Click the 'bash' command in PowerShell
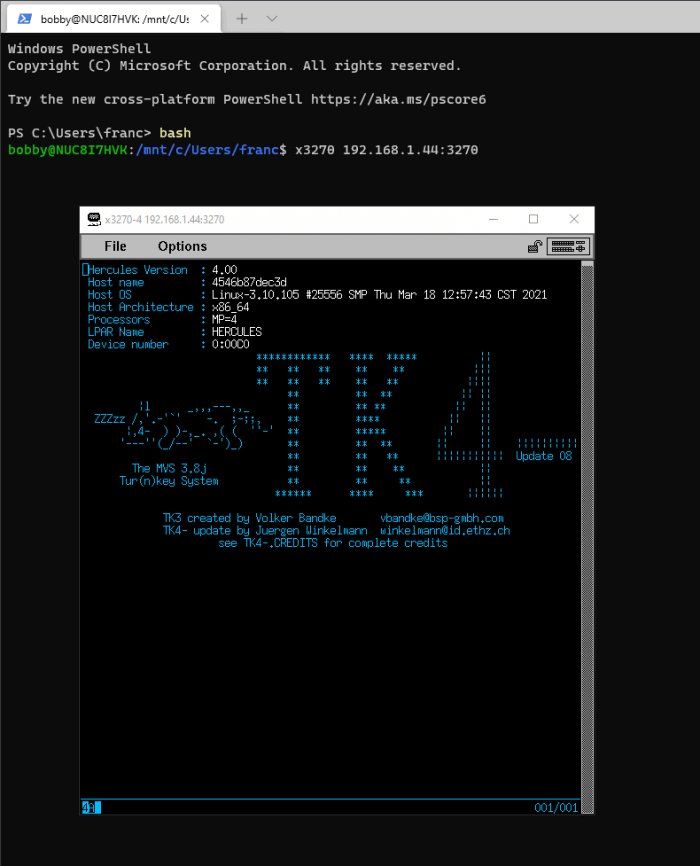This screenshot has width=700, height=866. [x=175, y=133]
